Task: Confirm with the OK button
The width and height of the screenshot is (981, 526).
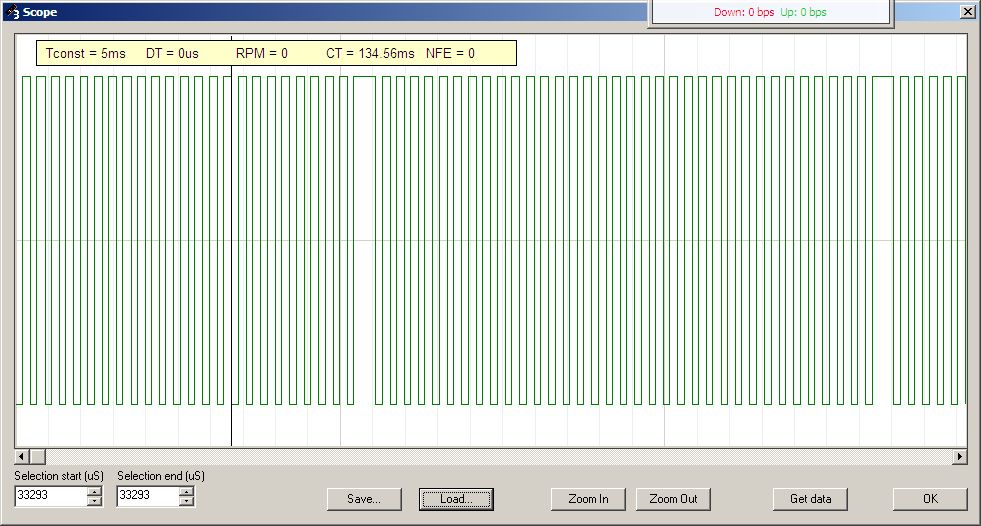Action: [x=930, y=499]
